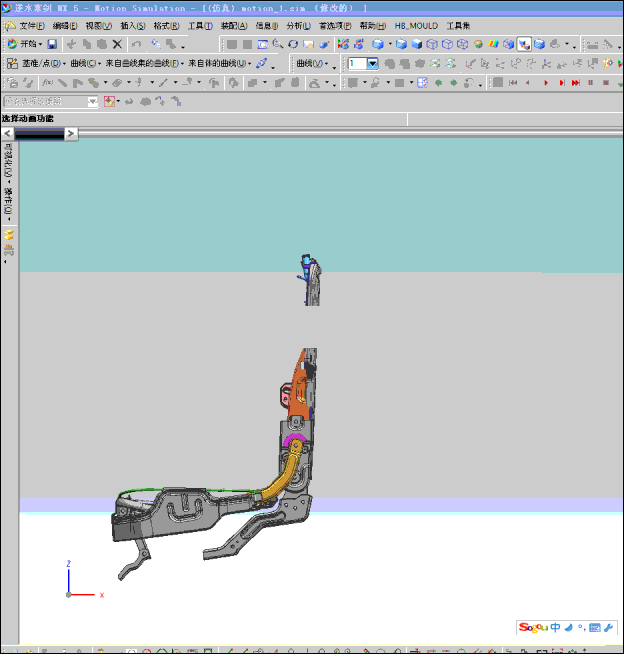Open the 帮助(H) menu
This screenshot has height=654, width=624.
(372, 26)
